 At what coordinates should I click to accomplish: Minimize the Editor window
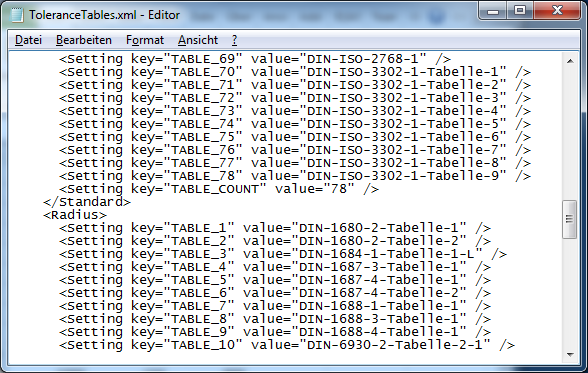(x=493, y=11)
